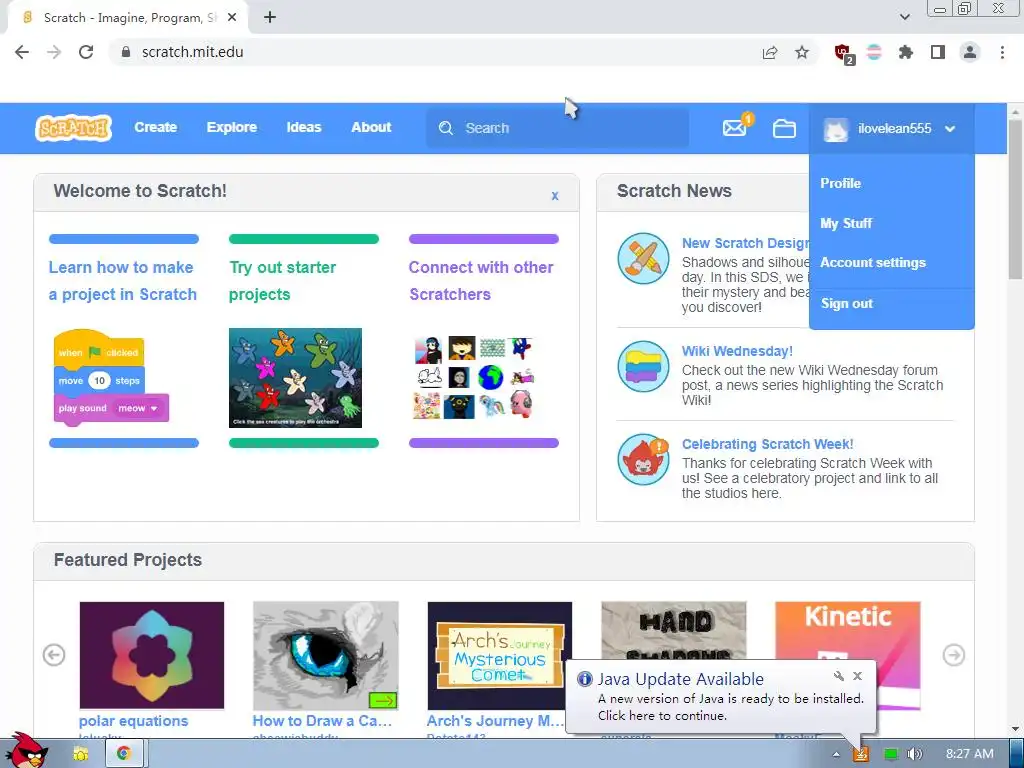Open Ideas in the navigation bar

point(304,127)
